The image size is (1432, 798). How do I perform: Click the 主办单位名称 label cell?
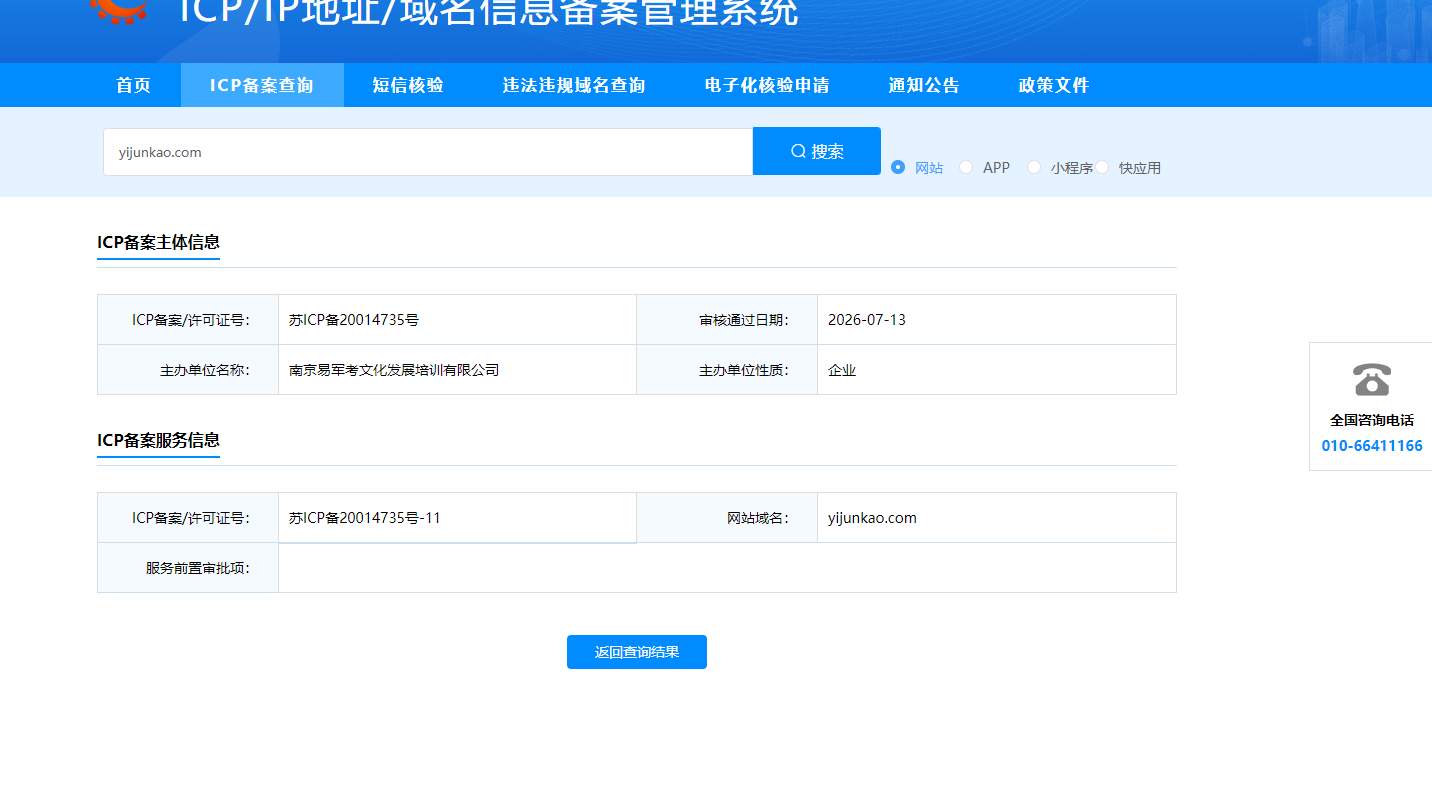[188, 370]
